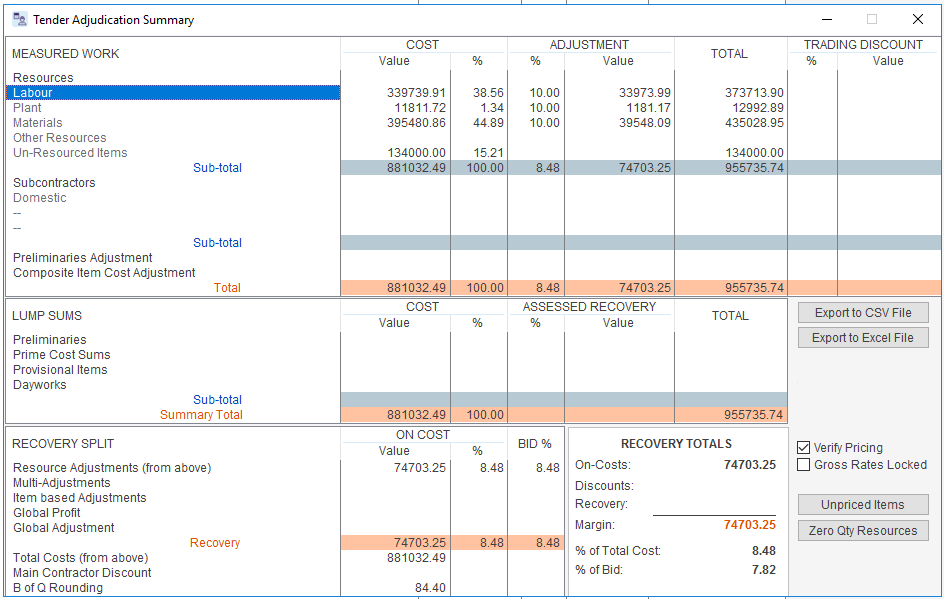Minimize the Tender Adjudication Summary window
The image size is (944, 599).
(x=827, y=19)
